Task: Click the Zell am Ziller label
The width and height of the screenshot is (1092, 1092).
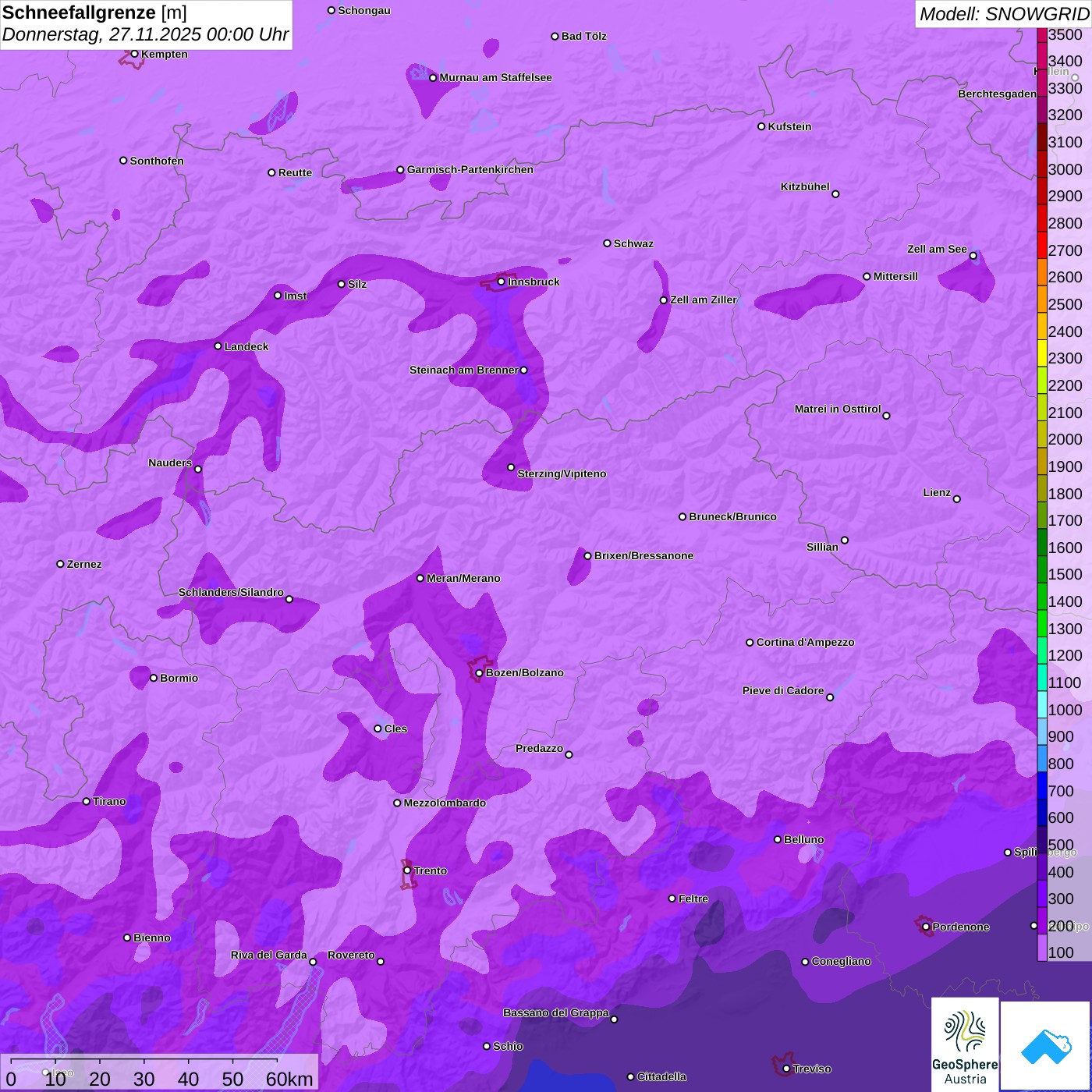Action: coord(704,300)
